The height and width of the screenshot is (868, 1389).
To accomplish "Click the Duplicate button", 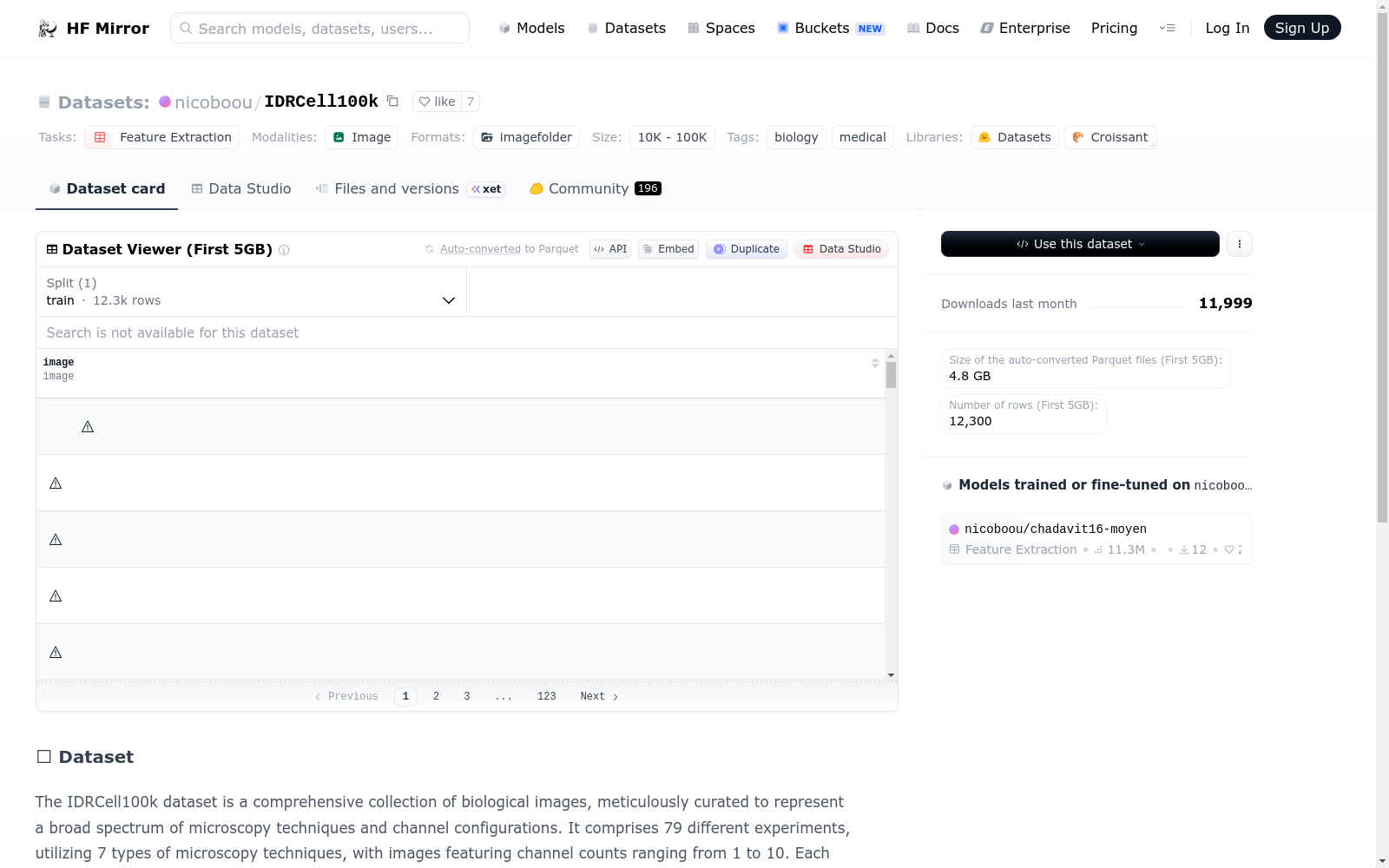I will (x=747, y=249).
